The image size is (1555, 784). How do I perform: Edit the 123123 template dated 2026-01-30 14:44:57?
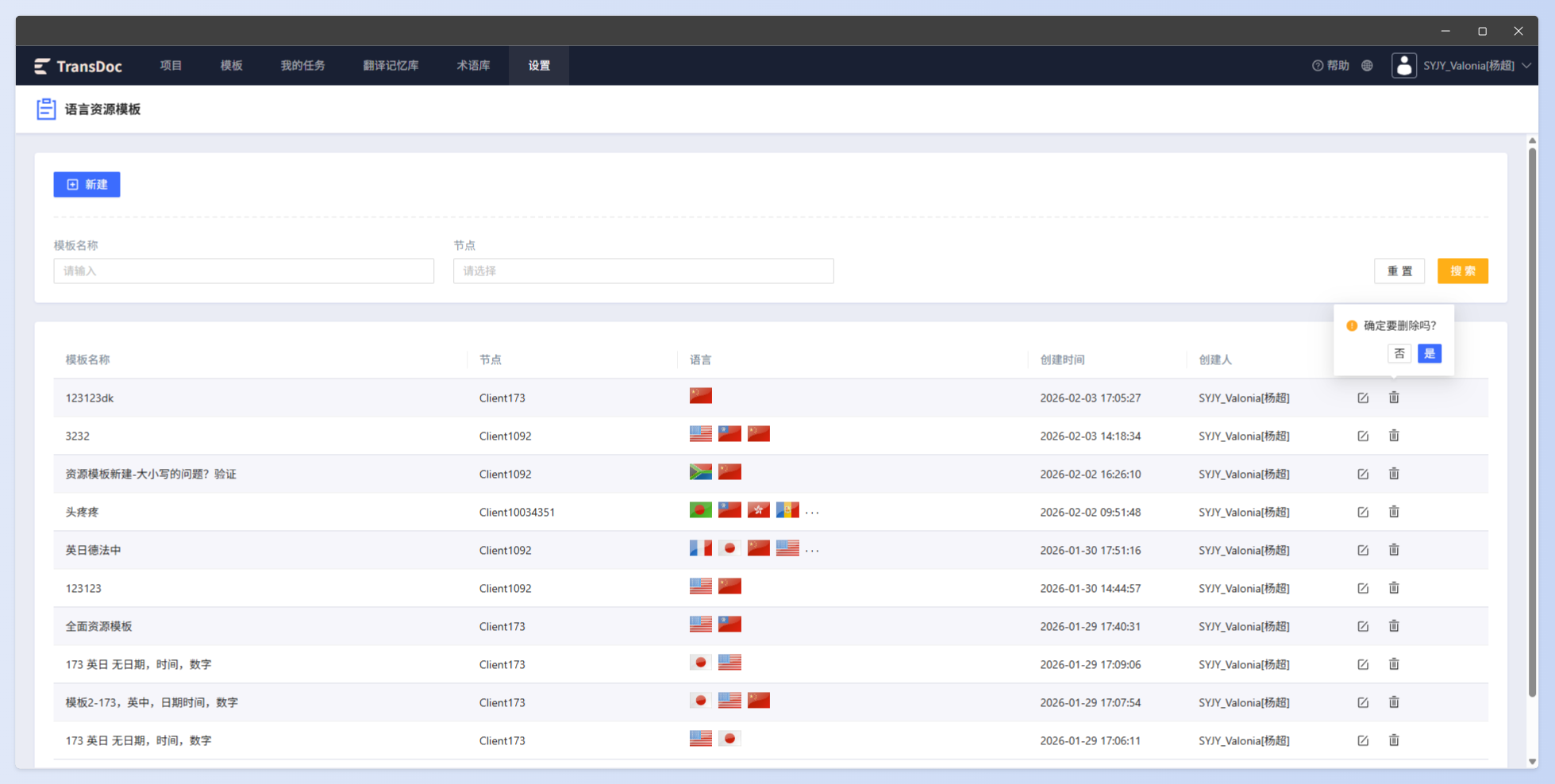pyautogui.click(x=1363, y=588)
